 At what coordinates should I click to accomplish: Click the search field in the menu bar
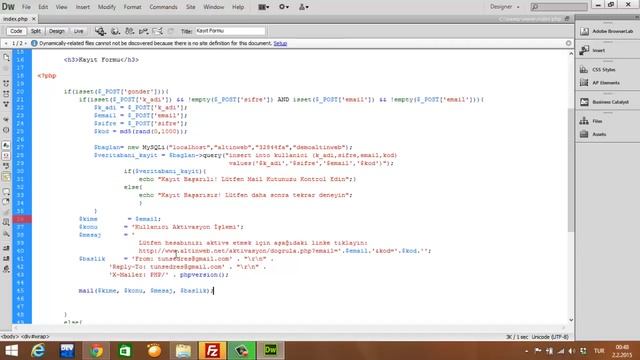pyautogui.click(x=559, y=7)
